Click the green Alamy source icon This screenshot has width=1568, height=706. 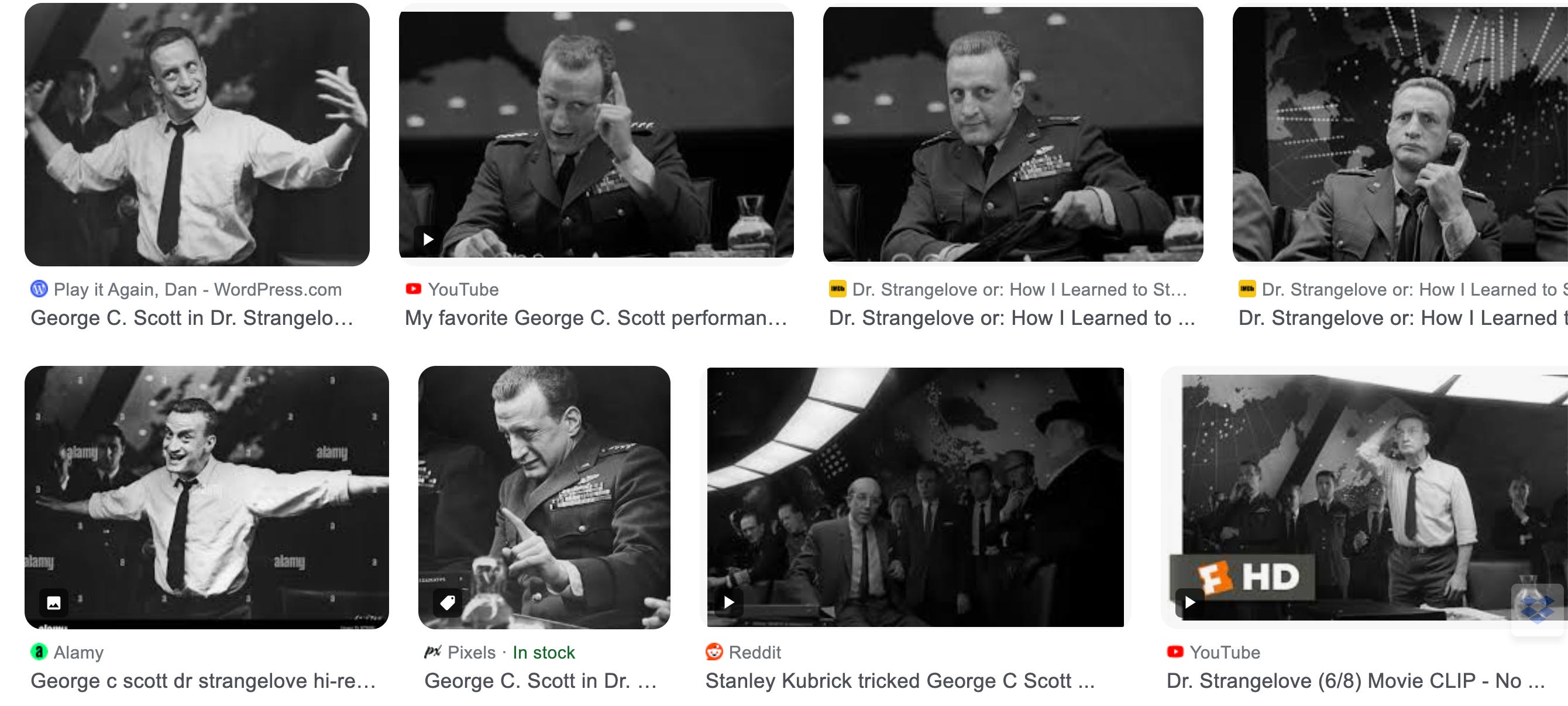click(x=39, y=652)
